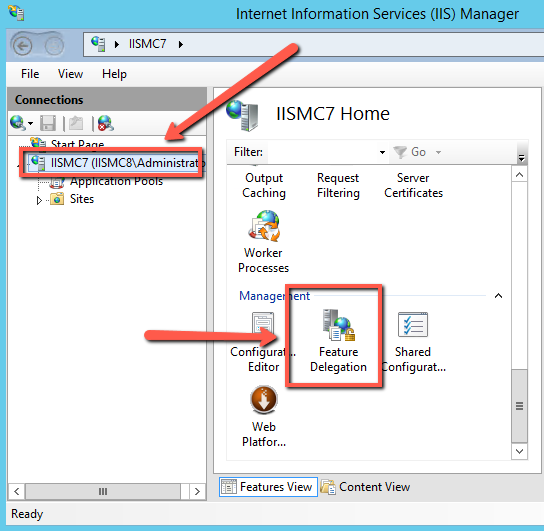This screenshot has height=531, width=544.
Task: Click the IISMC7 Home server icon
Action: (x=243, y=115)
